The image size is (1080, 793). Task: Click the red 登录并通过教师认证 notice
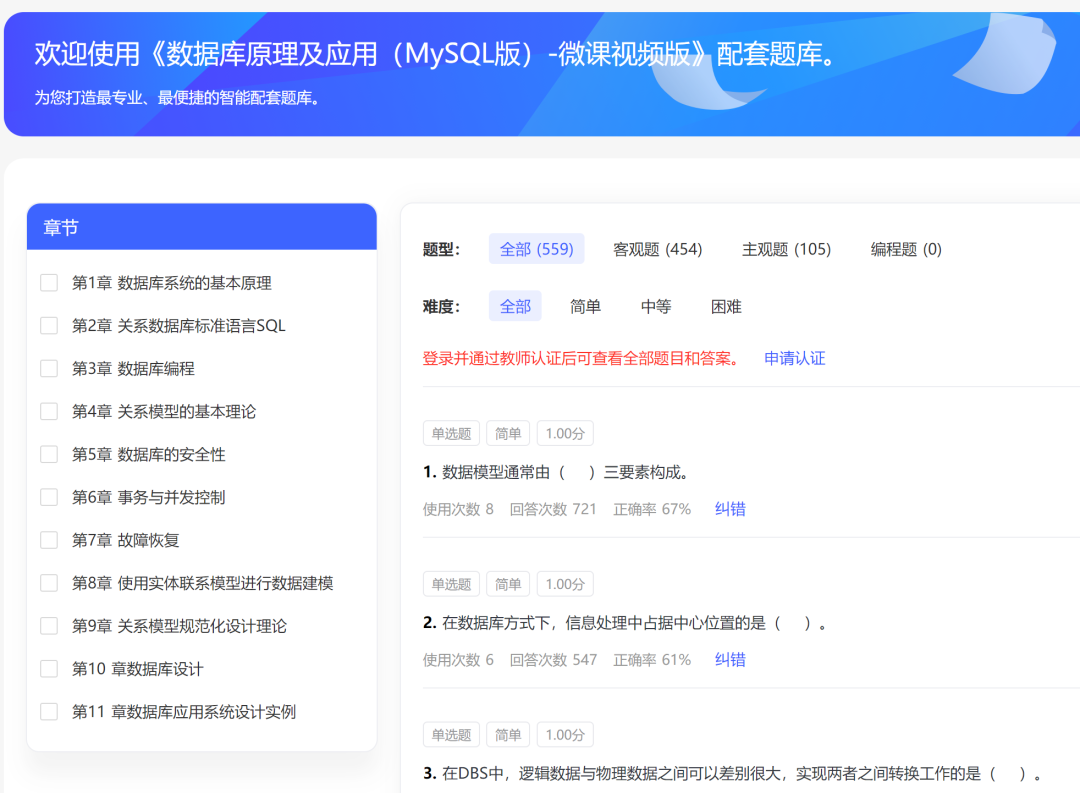click(x=583, y=358)
